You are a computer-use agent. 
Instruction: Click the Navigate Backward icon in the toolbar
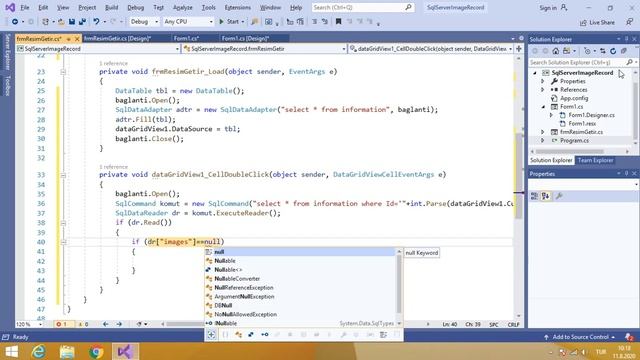coord(15,22)
